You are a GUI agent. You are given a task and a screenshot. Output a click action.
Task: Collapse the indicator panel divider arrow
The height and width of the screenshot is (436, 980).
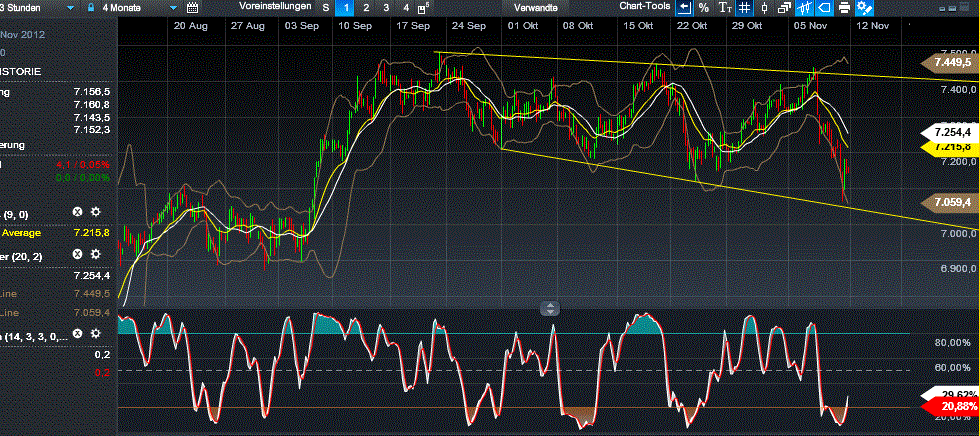click(548, 308)
